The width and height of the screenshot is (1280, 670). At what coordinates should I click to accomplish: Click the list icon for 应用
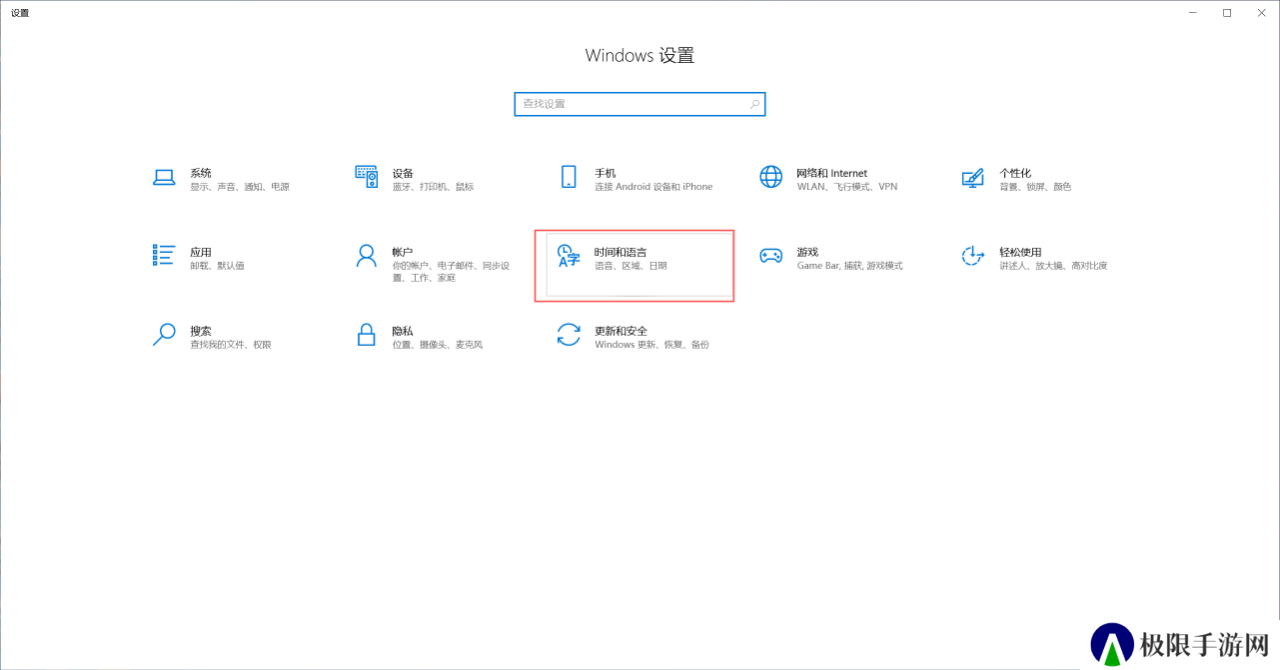[x=164, y=255]
